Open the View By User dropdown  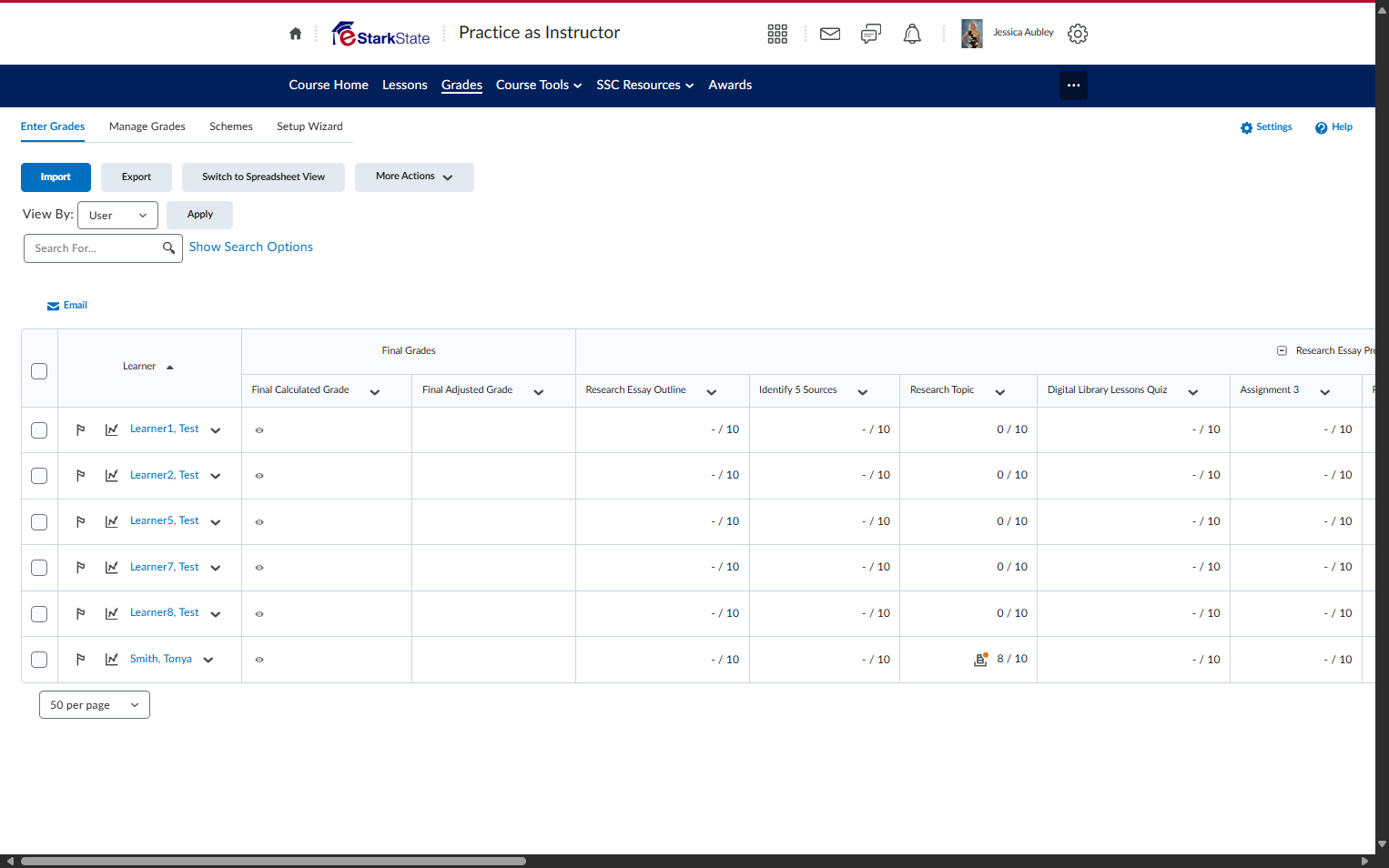[117, 215]
